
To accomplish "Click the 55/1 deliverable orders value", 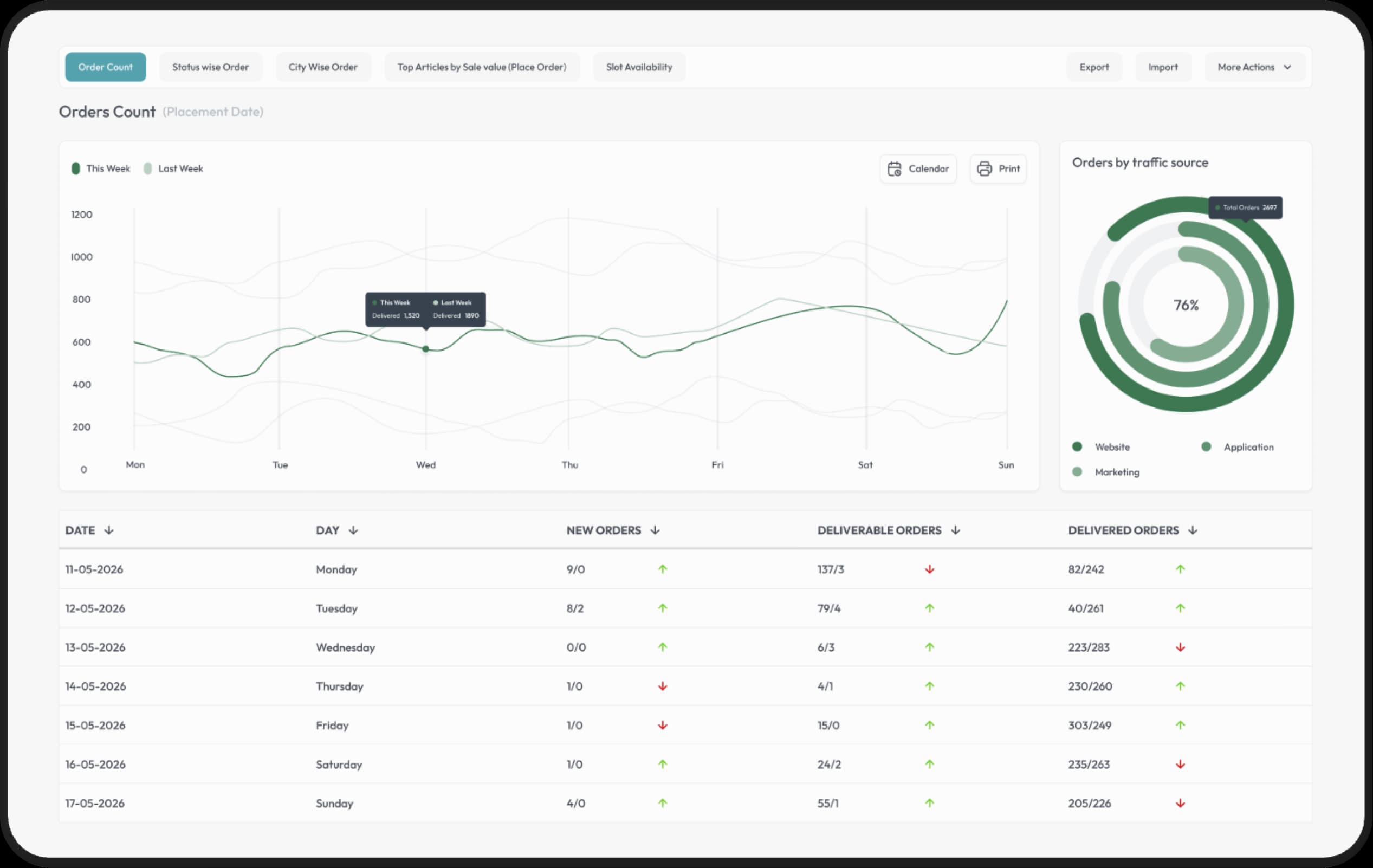I will pyautogui.click(x=827, y=804).
